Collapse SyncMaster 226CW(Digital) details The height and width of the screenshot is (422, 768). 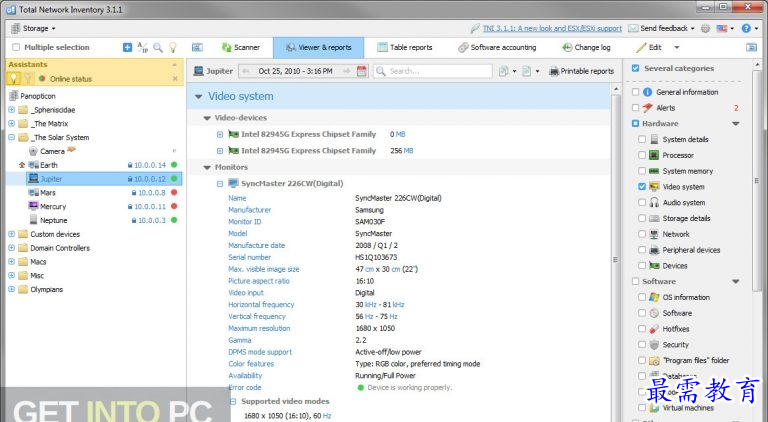[220, 184]
